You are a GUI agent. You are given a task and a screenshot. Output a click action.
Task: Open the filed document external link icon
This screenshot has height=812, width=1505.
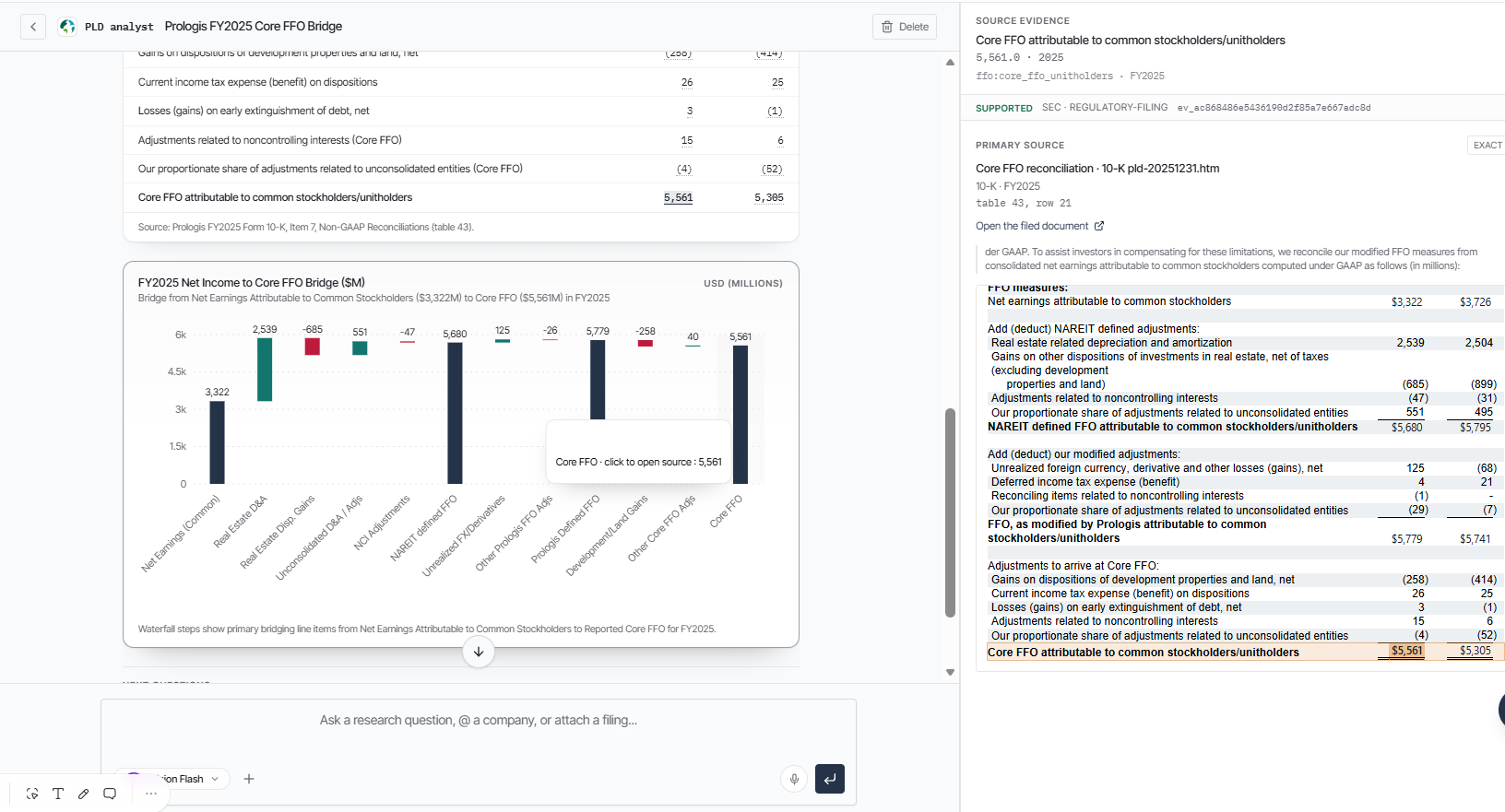pyautogui.click(x=1098, y=226)
